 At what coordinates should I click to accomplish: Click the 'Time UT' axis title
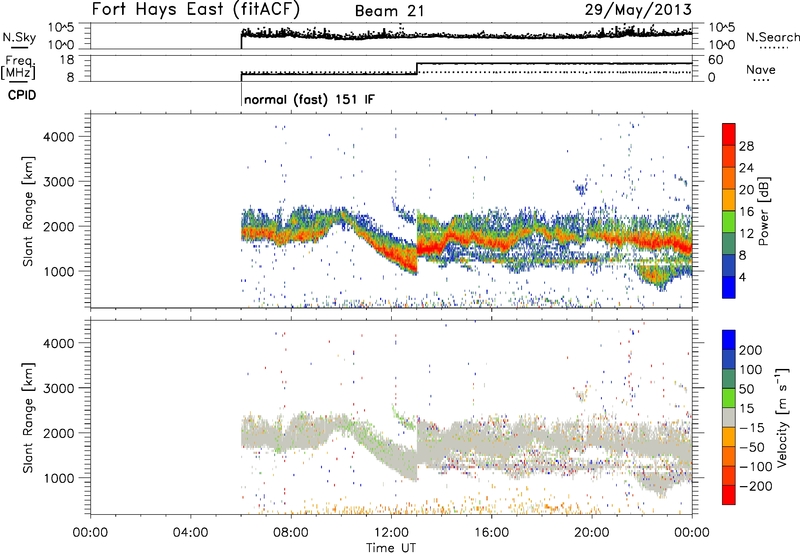pyautogui.click(x=391, y=547)
